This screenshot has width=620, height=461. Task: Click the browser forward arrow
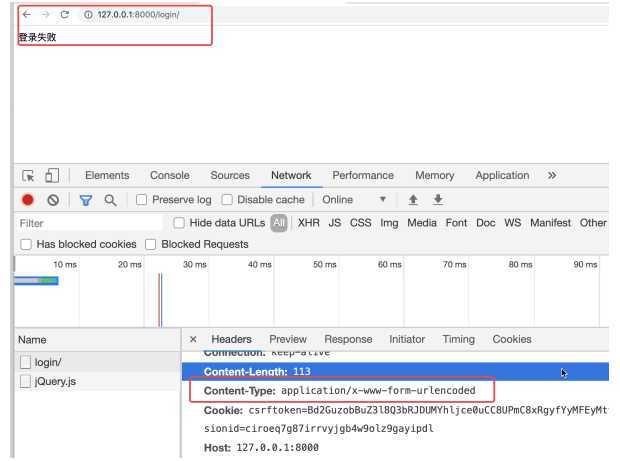click(x=45, y=15)
